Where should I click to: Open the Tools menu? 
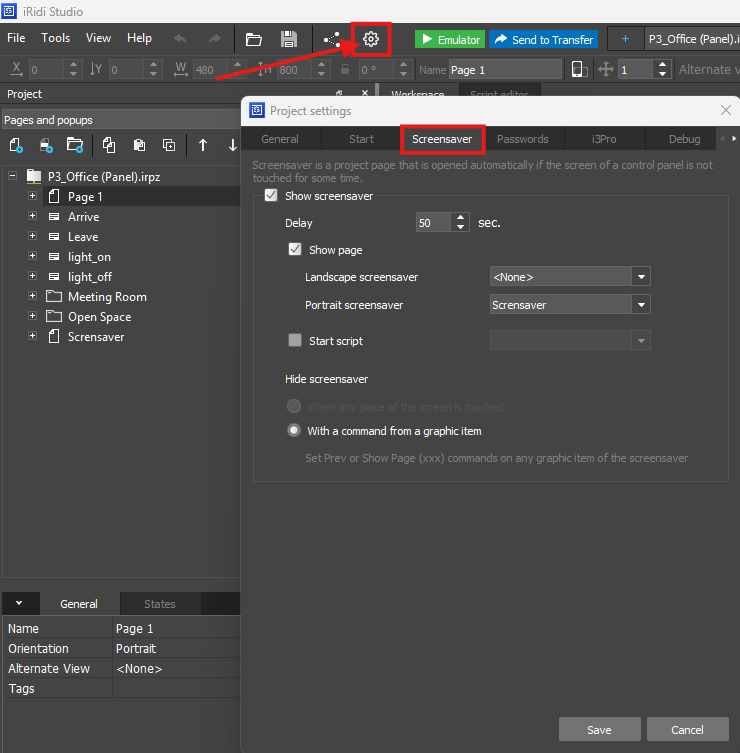56,38
